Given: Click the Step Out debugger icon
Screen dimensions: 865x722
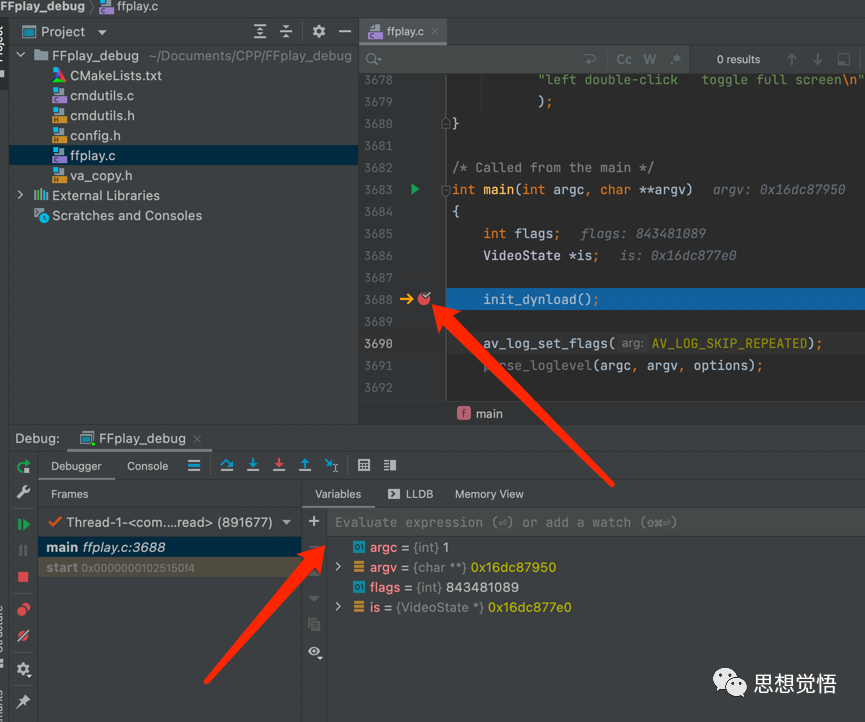Looking at the screenshot, I should pyautogui.click(x=305, y=465).
